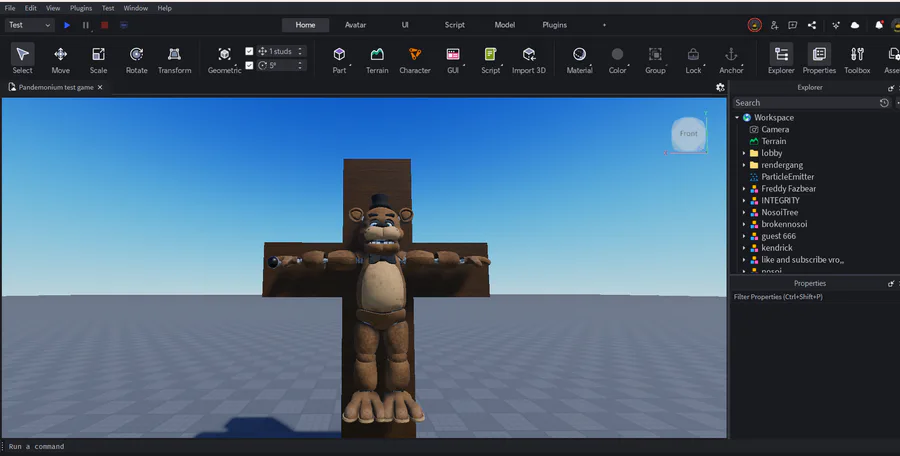Expand the kendrick model

point(744,248)
